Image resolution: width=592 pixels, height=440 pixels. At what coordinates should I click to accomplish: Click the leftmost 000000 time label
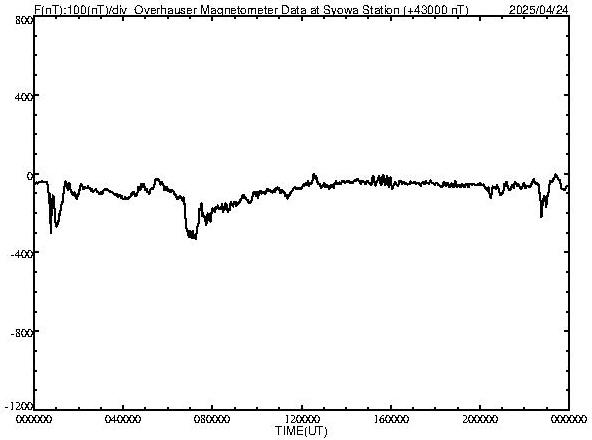[34, 419]
